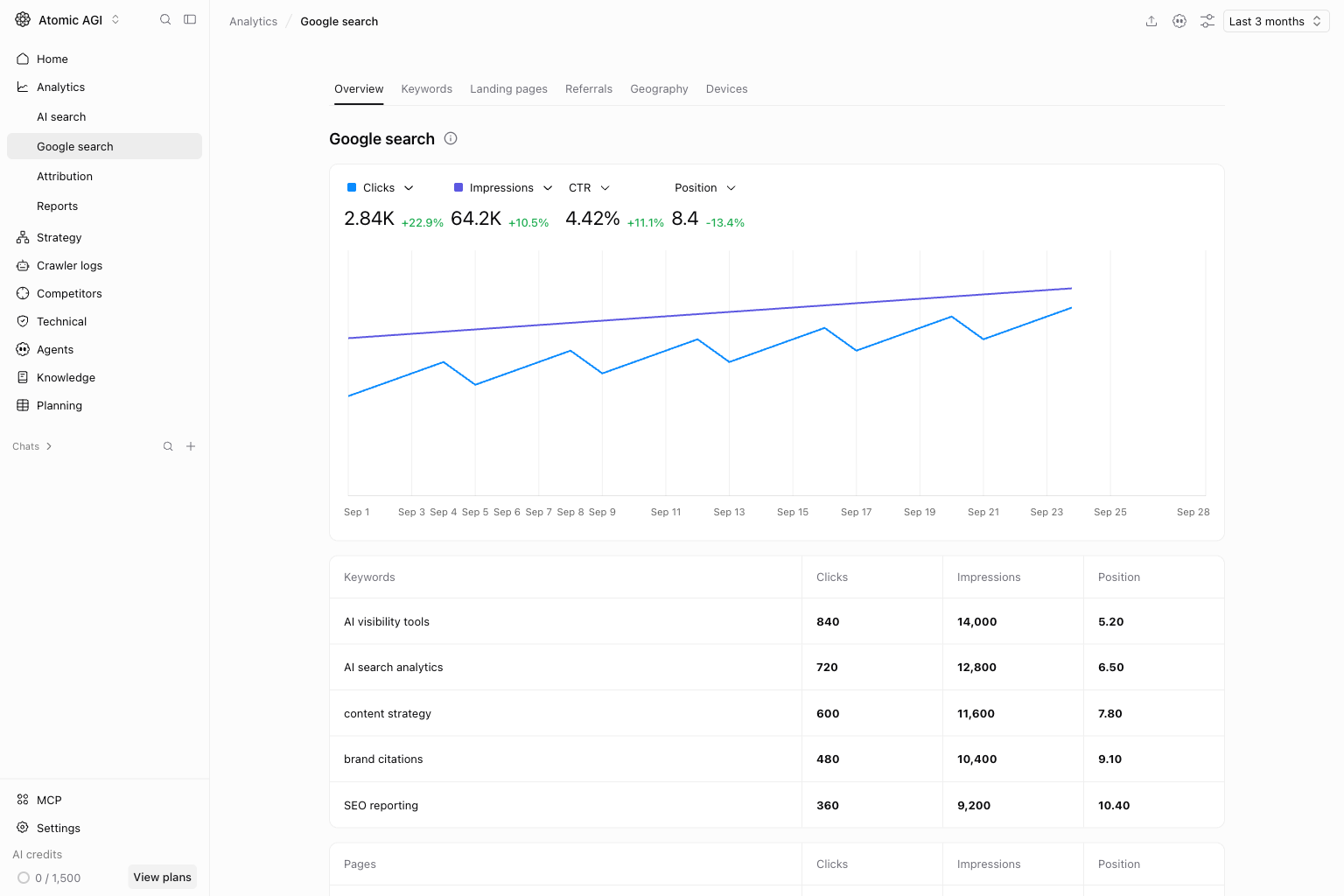Image resolution: width=1344 pixels, height=896 pixels.
Task: Collapse sidebar with panel toggle icon
Action: pyautogui.click(x=190, y=19)
